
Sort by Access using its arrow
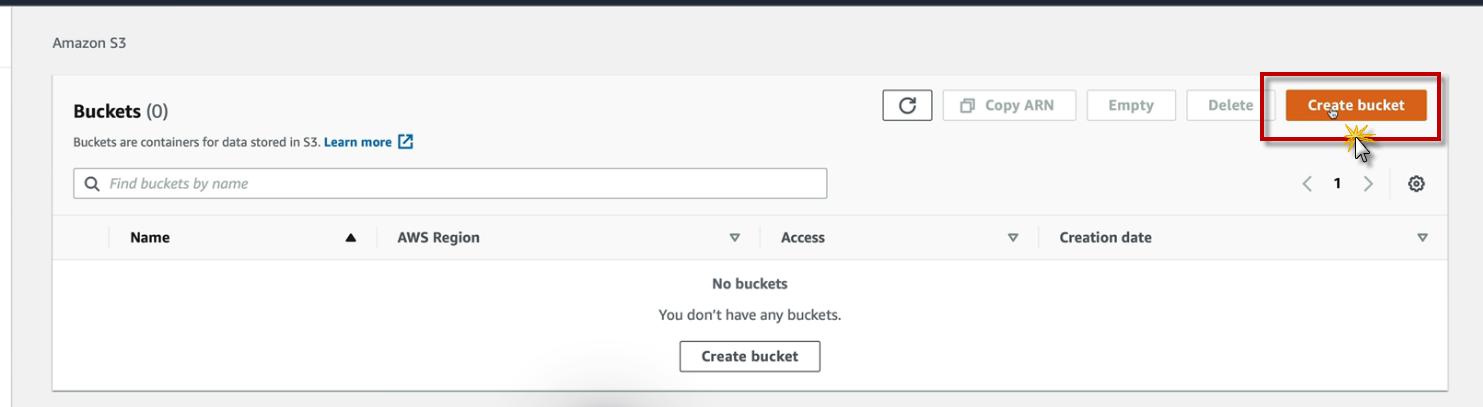pyautogui.click(x=1013, y=238)
